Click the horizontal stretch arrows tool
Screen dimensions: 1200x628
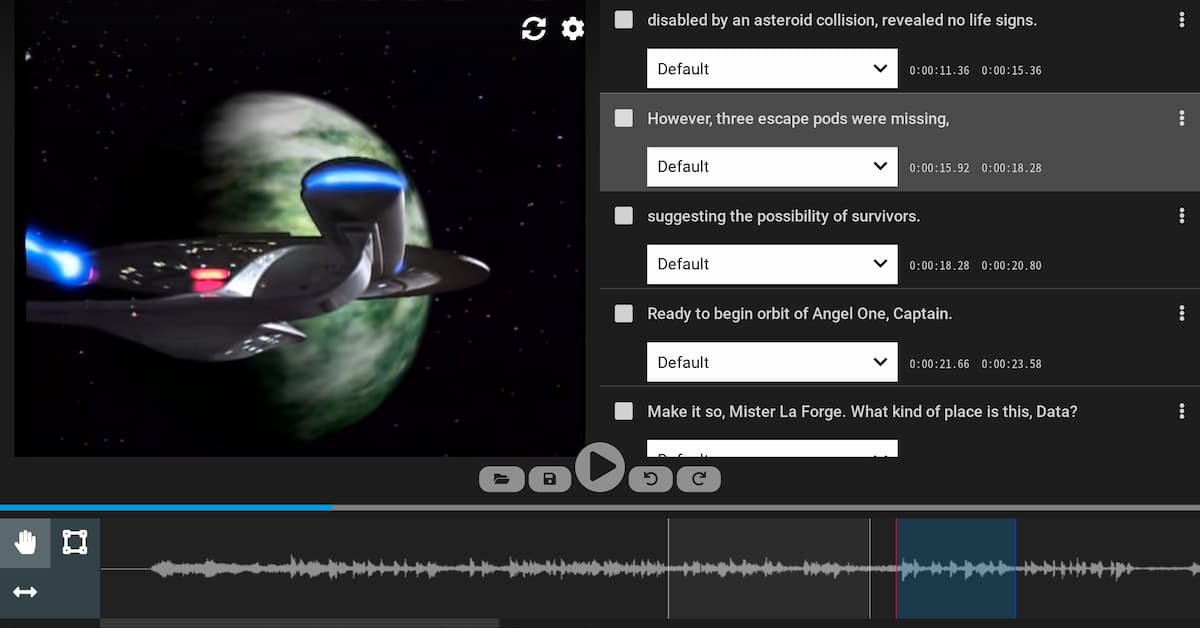25,592
